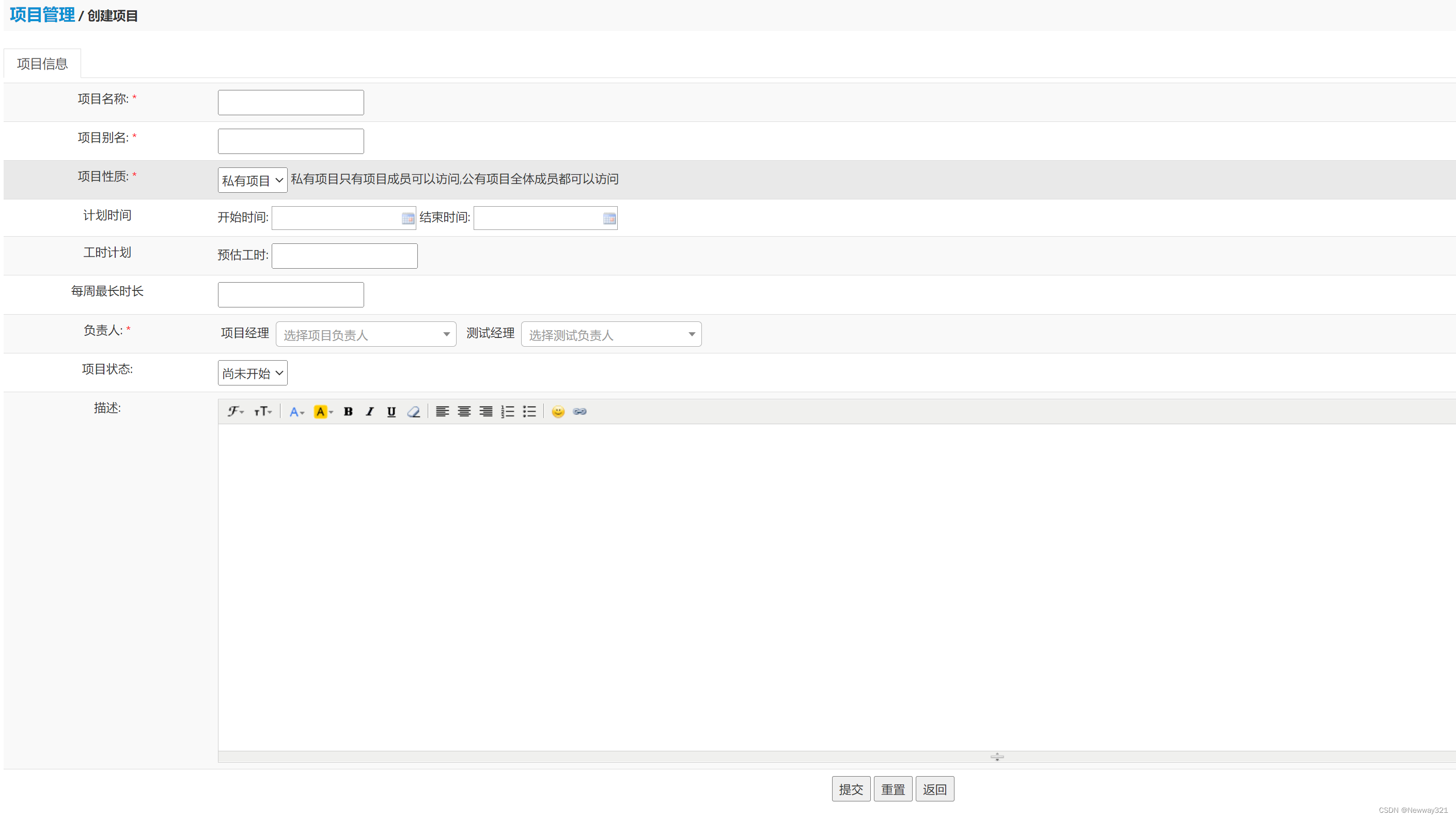This screenshot has width=1456, height=819.
Task: Choose text color with the blue A icon
Action: 296,412
